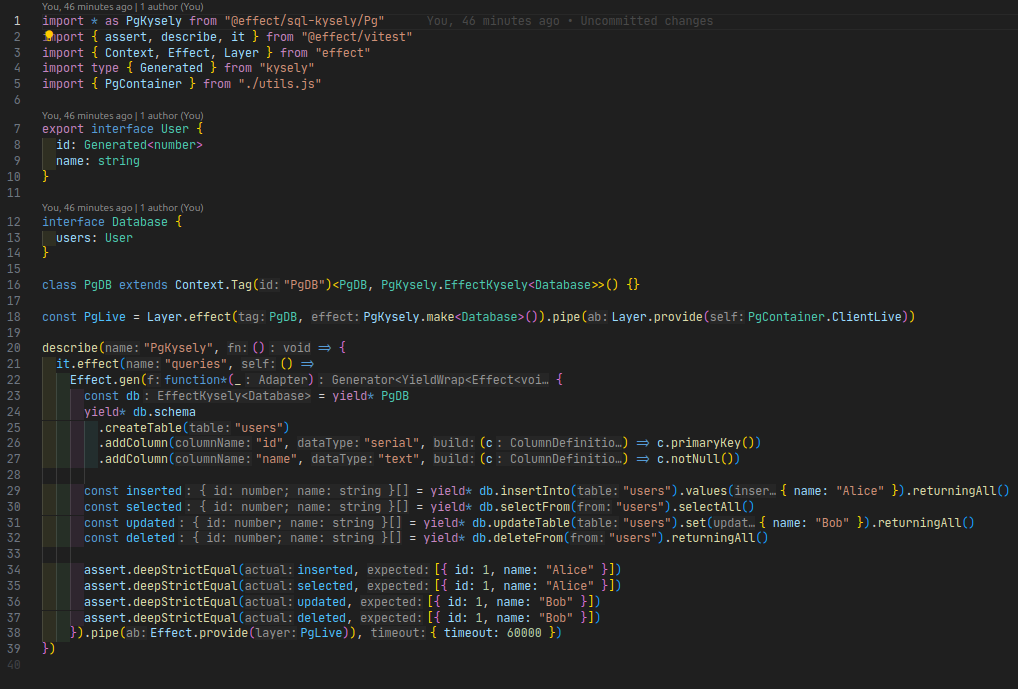Click line number 29 in the gutter
1018x689 pixels.
(14, 491)
